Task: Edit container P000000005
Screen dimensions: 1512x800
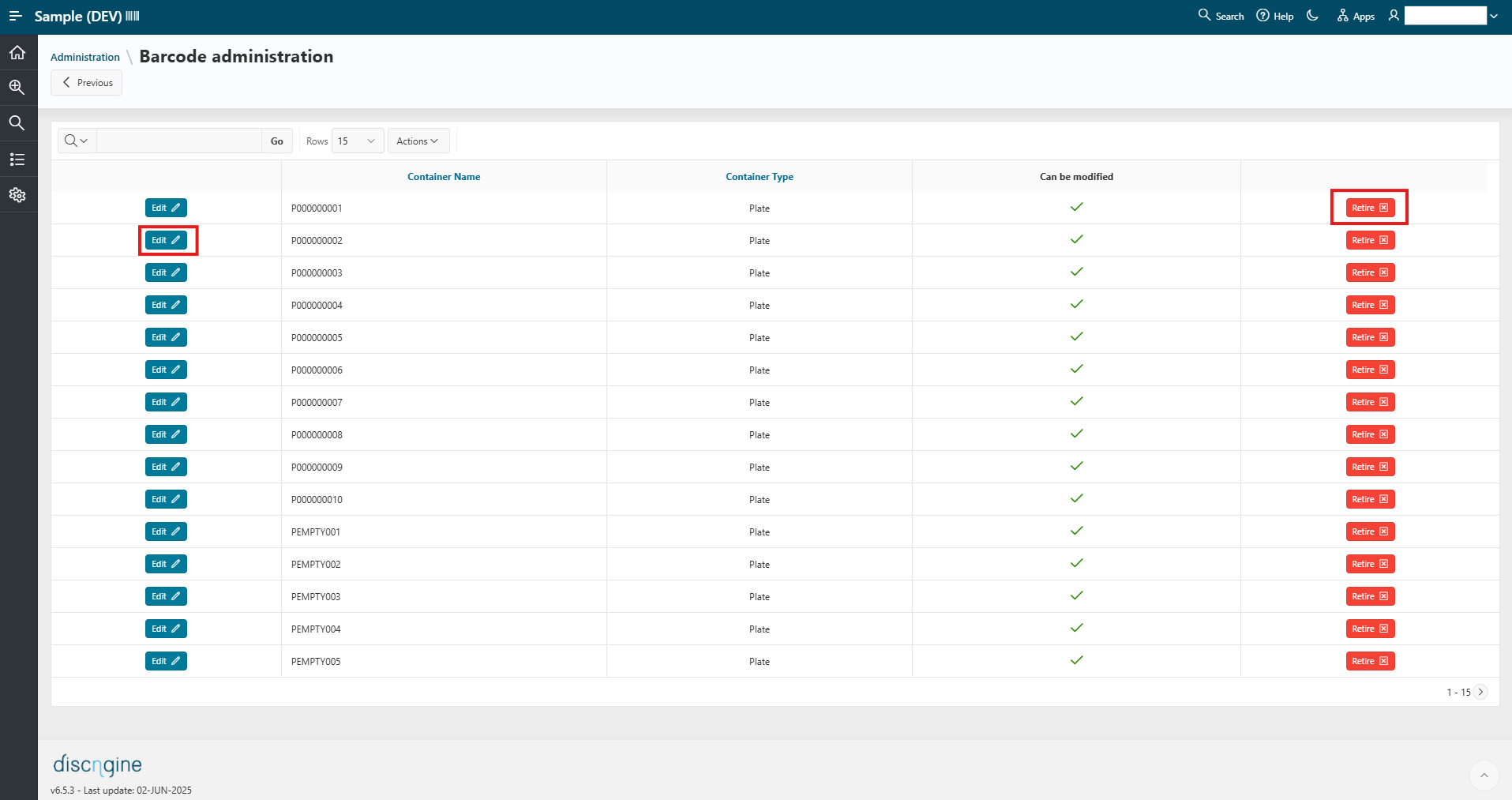Action: point(166,337)
